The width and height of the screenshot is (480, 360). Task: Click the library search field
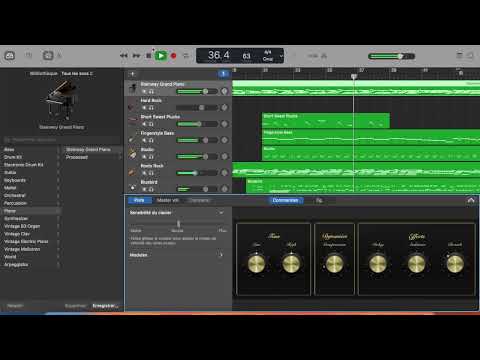pos(61,140)
